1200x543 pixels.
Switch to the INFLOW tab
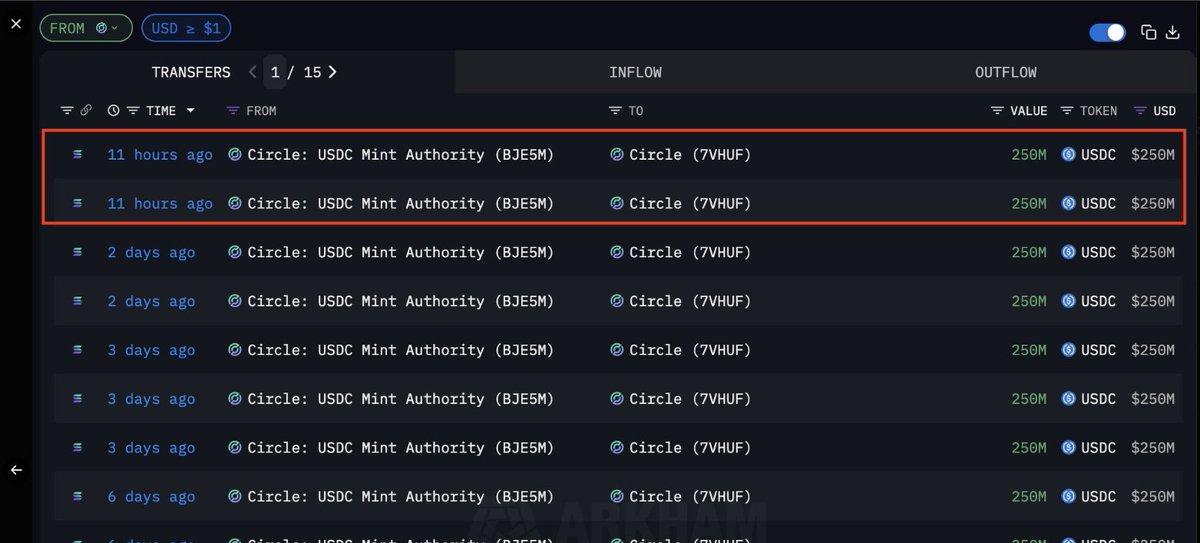click(635, 72)
